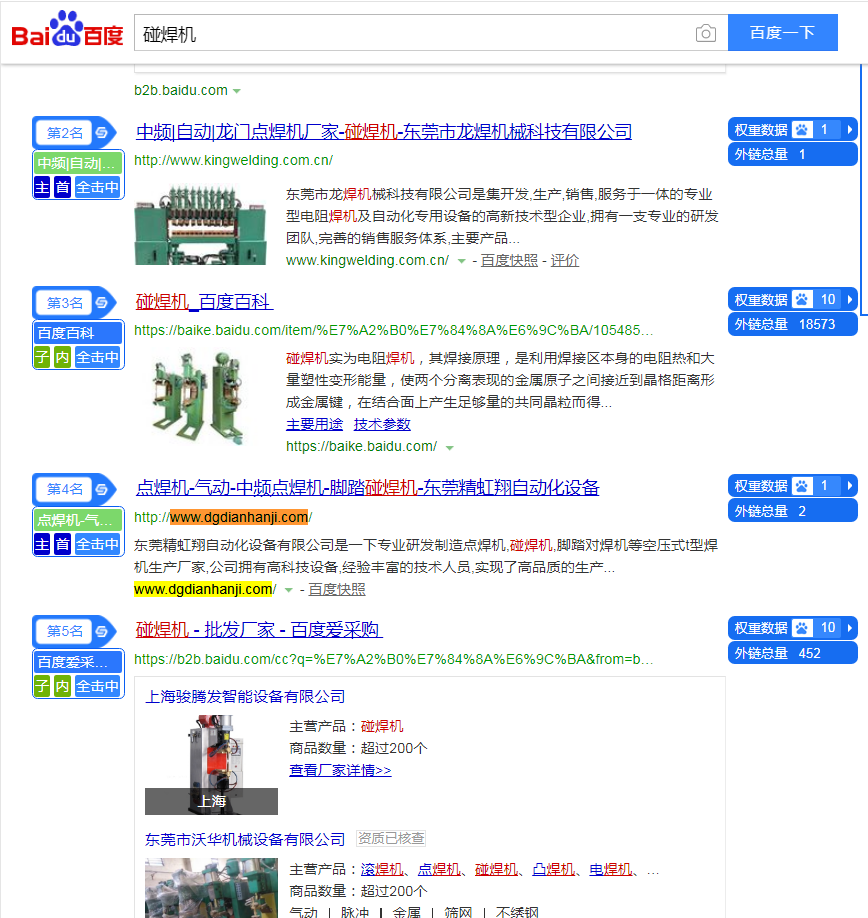Click the 首 tag under 第4名
Image resolution: width=868 pixels, height=918 pixels.
click(62, 544)
